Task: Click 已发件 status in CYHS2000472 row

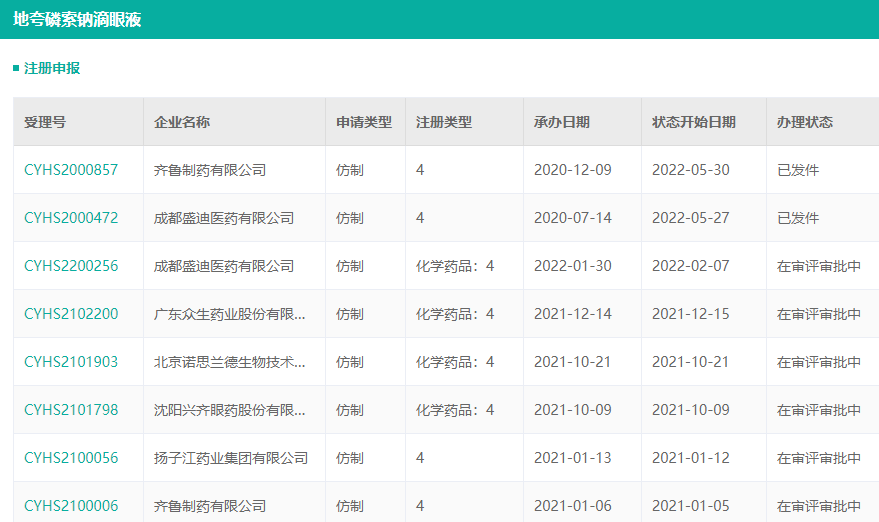Action: click(798, 218)
